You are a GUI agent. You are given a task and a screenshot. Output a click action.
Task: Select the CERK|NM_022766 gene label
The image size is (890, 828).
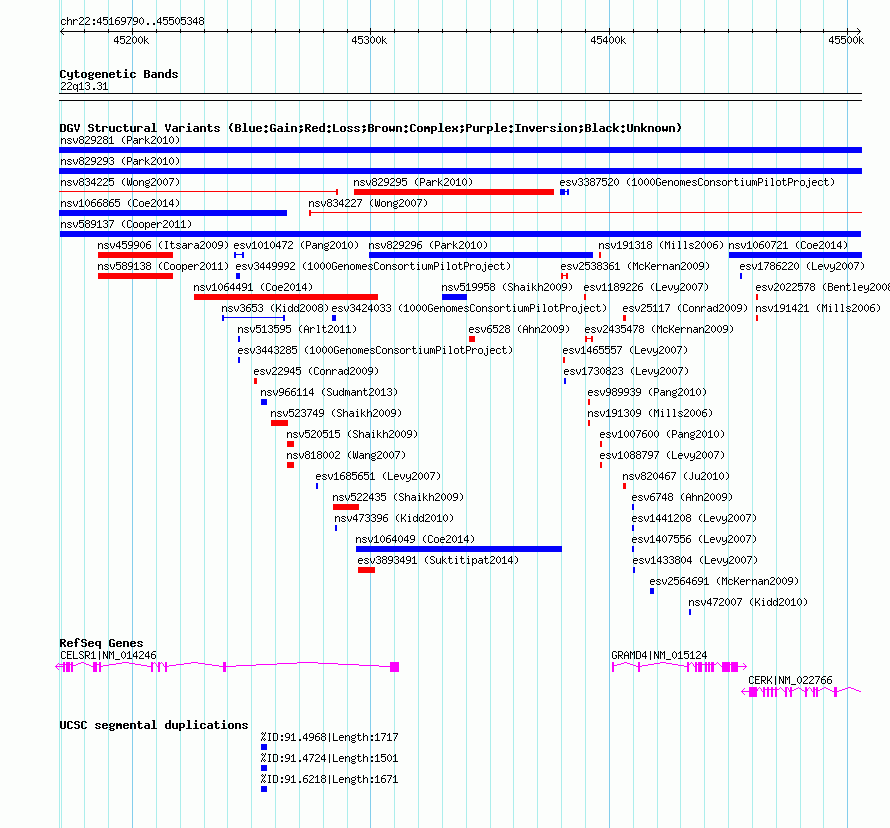[x=790, y=680]
